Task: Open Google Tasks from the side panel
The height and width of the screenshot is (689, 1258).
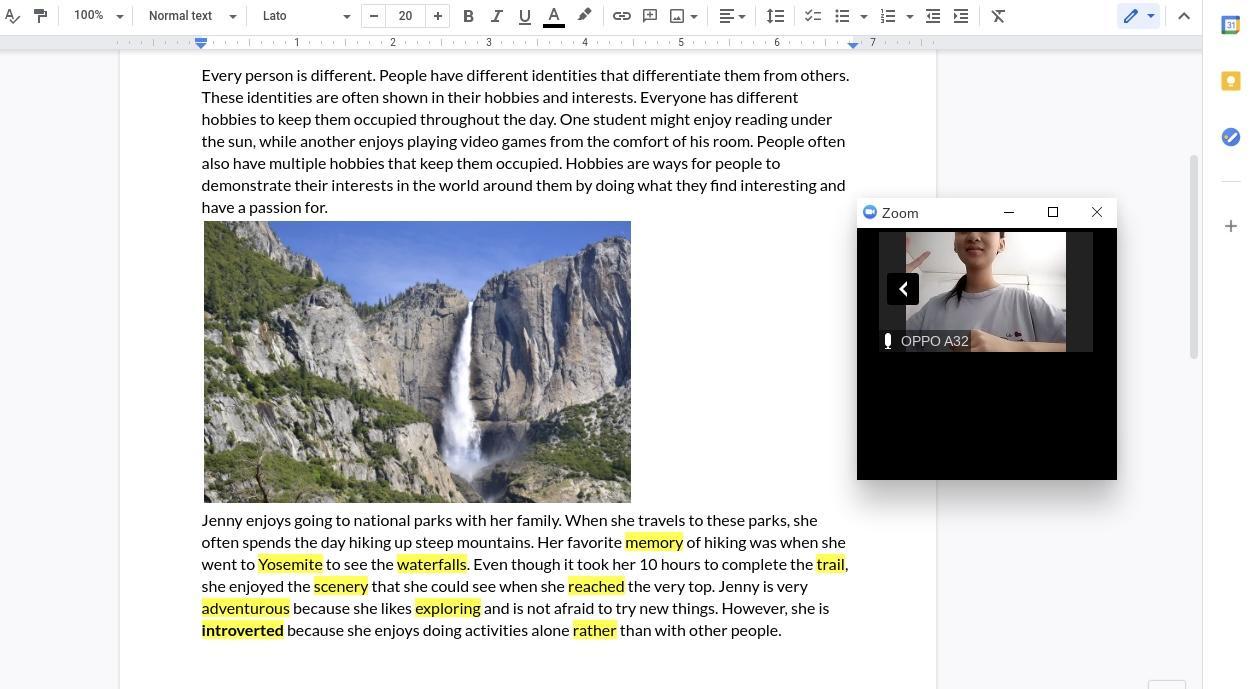Action: coord(1231,137)
